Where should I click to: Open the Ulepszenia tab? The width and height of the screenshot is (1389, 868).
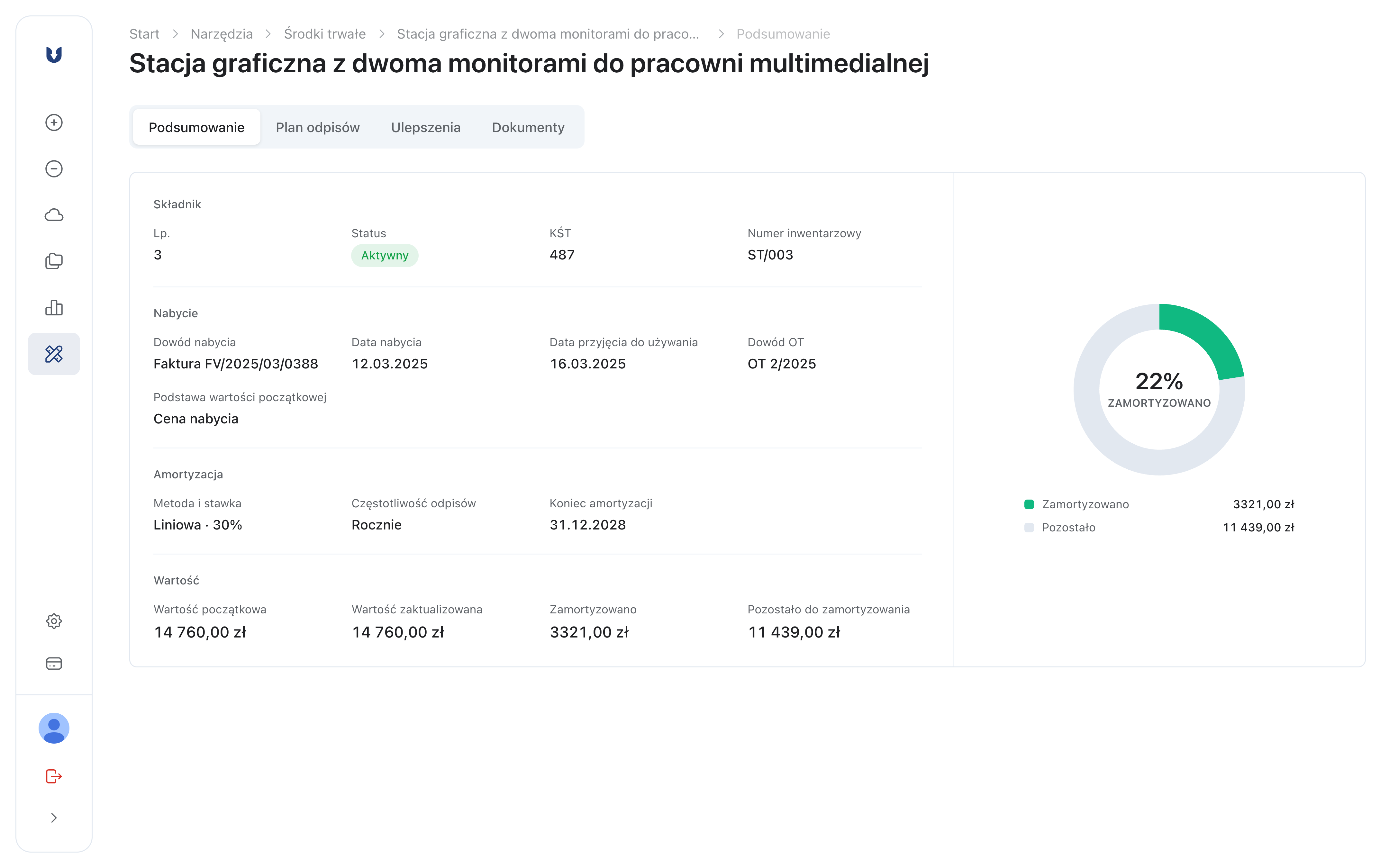[x=425, y=127]
